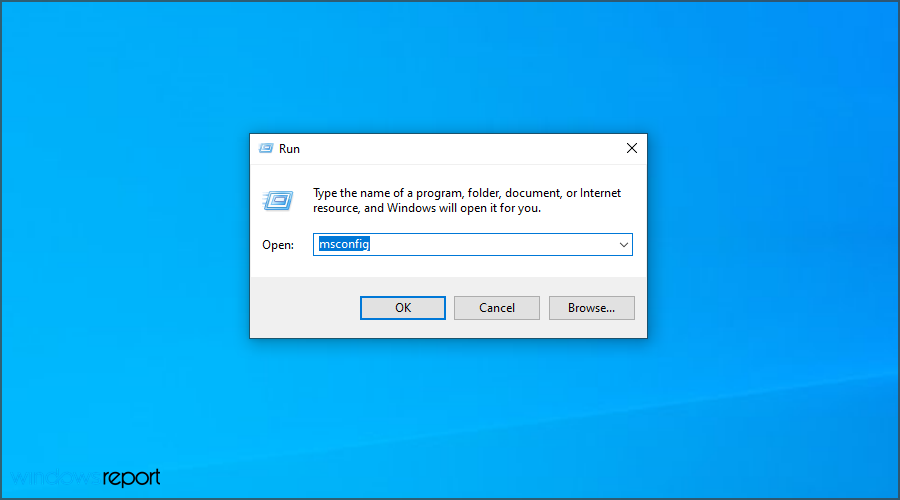900x500 pixels.
Task: Click the large Run program icon
Action: click(278, 200)
